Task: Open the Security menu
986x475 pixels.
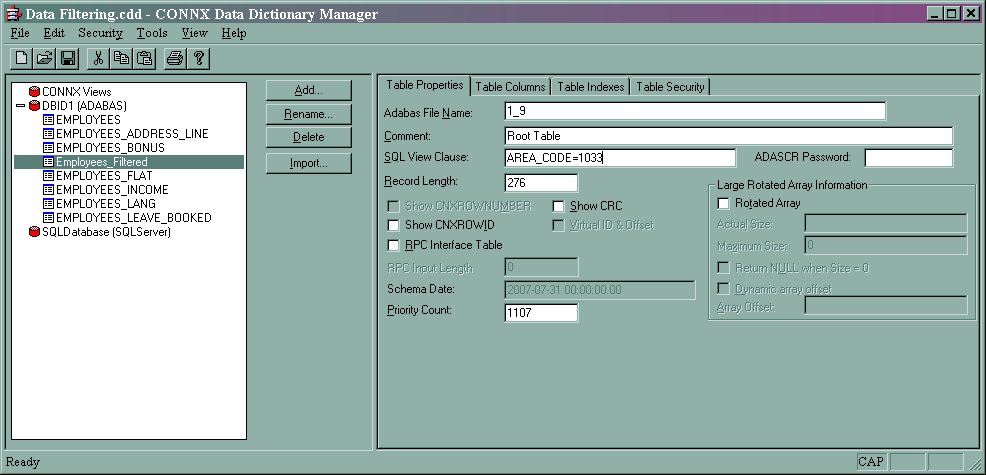Action: (101, 33)
